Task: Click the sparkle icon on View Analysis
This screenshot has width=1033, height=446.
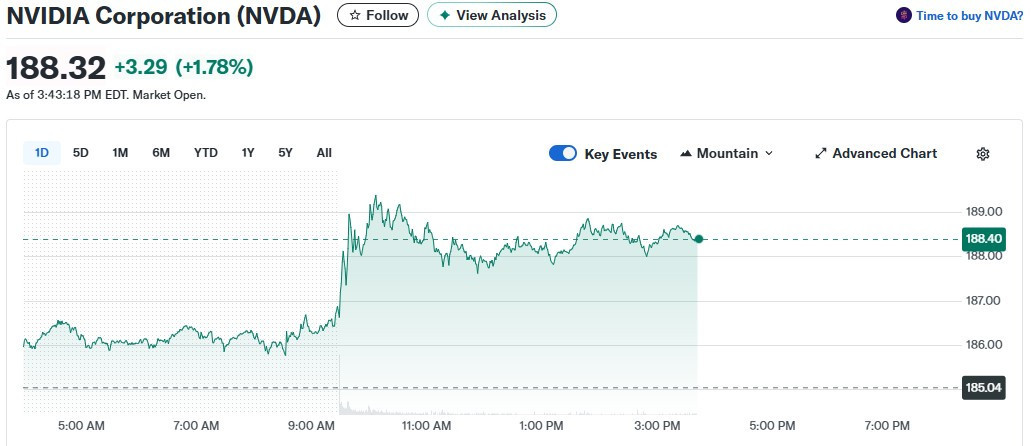Action: (444, 15)
